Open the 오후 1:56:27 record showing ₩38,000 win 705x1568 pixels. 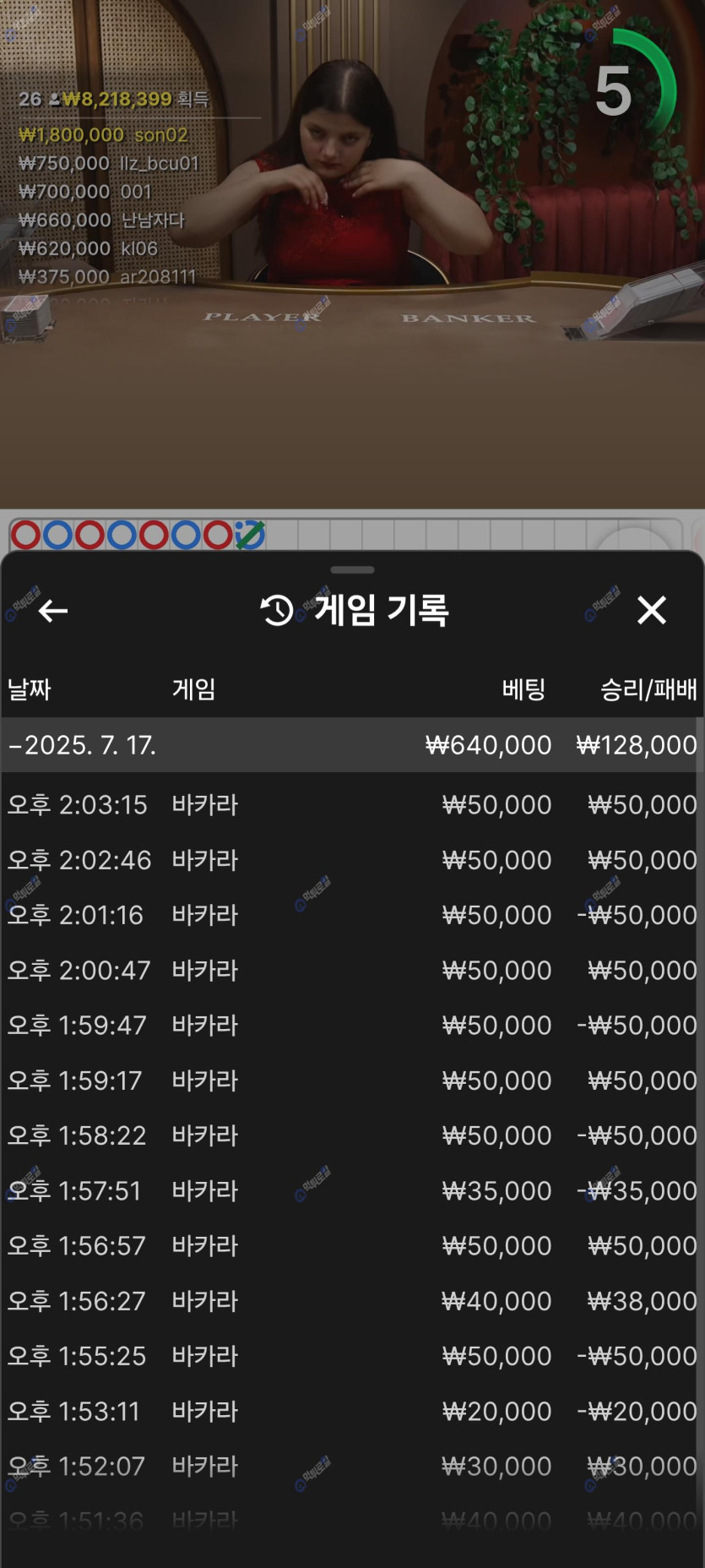[352, 1301]
